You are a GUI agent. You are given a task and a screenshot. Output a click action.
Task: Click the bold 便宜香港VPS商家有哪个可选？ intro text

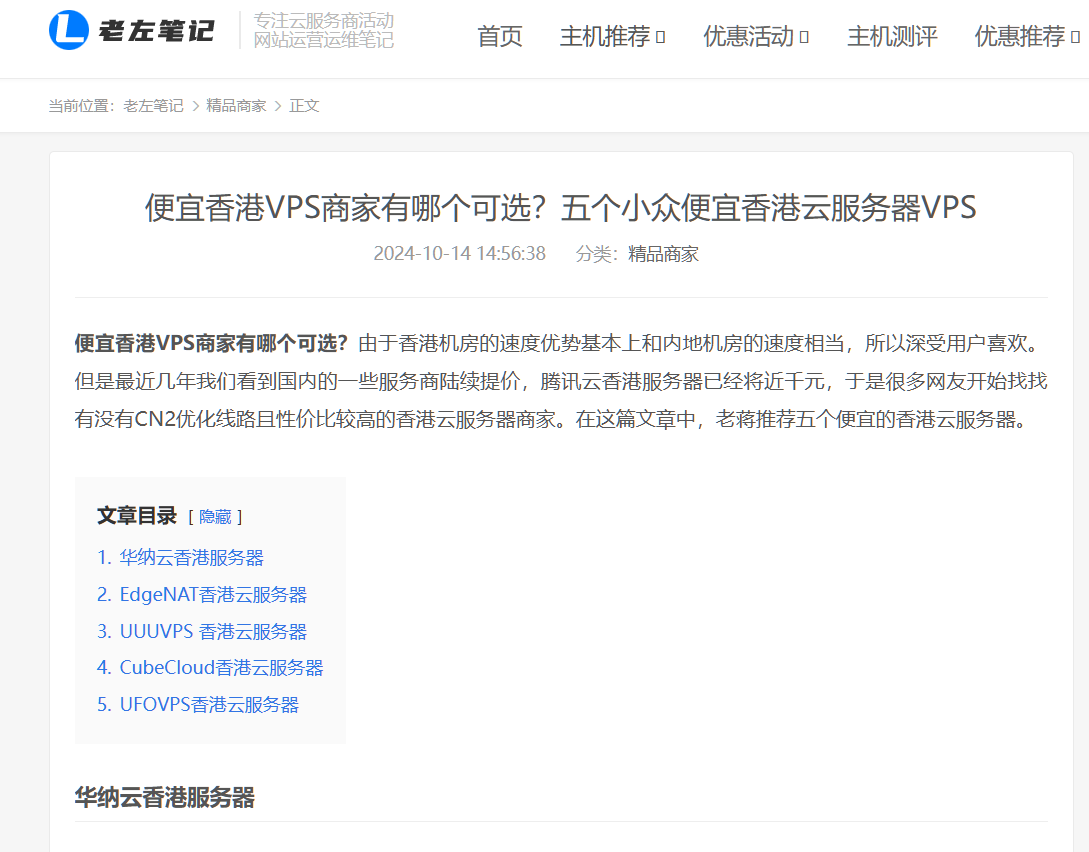point(211,343)
